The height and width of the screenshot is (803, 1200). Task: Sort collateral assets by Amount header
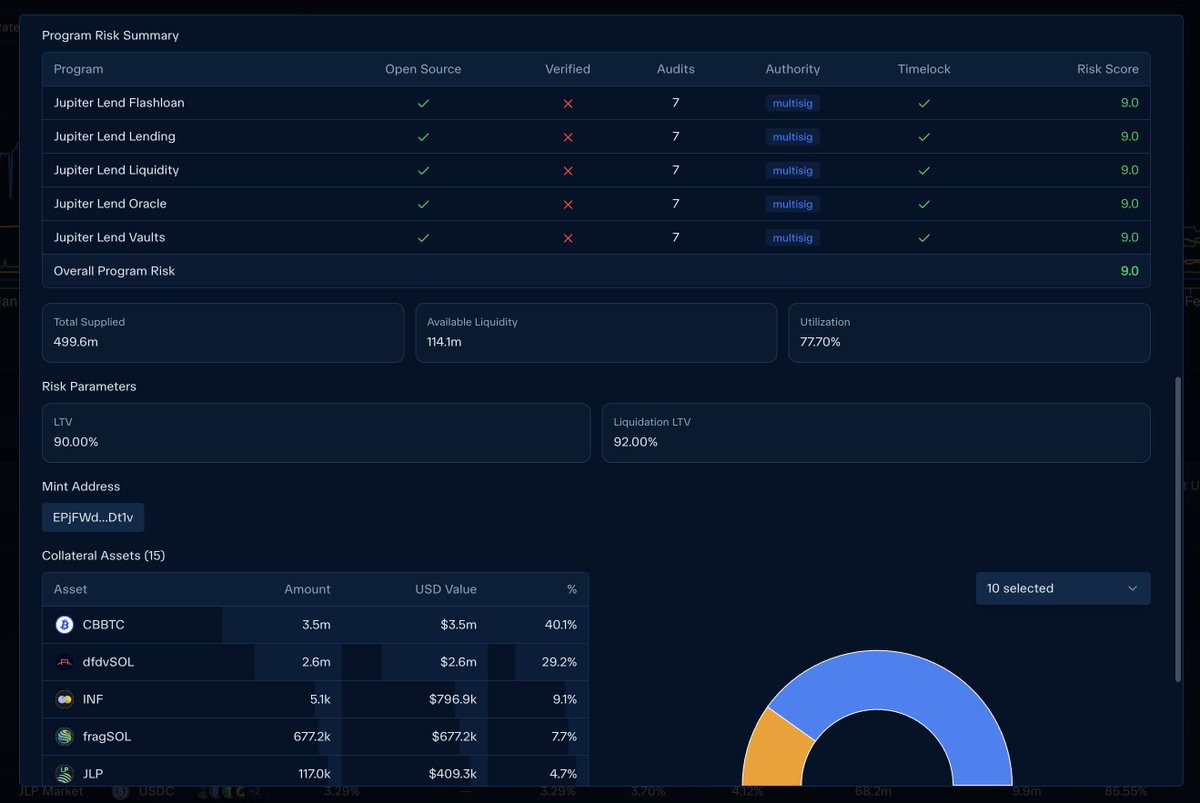[307, 589]
